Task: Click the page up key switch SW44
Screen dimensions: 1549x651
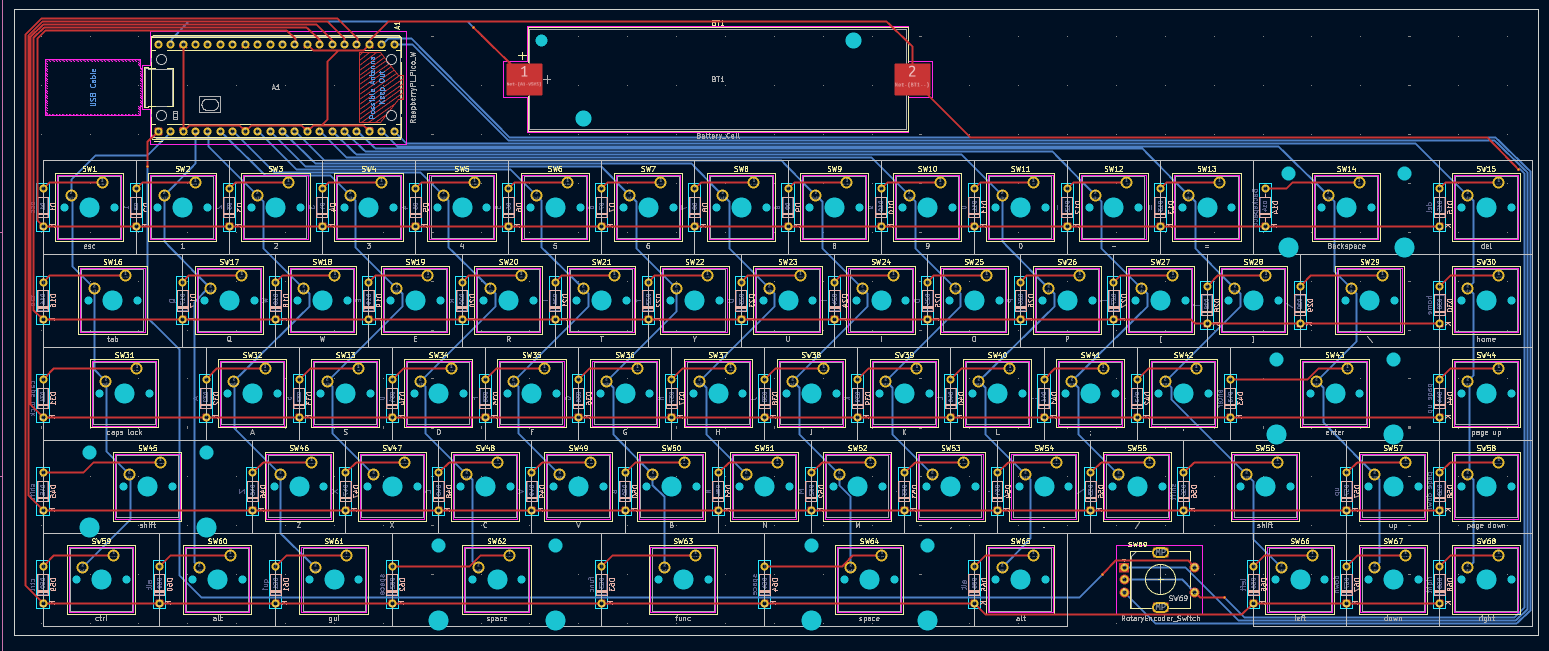Action: point(1486,393)
